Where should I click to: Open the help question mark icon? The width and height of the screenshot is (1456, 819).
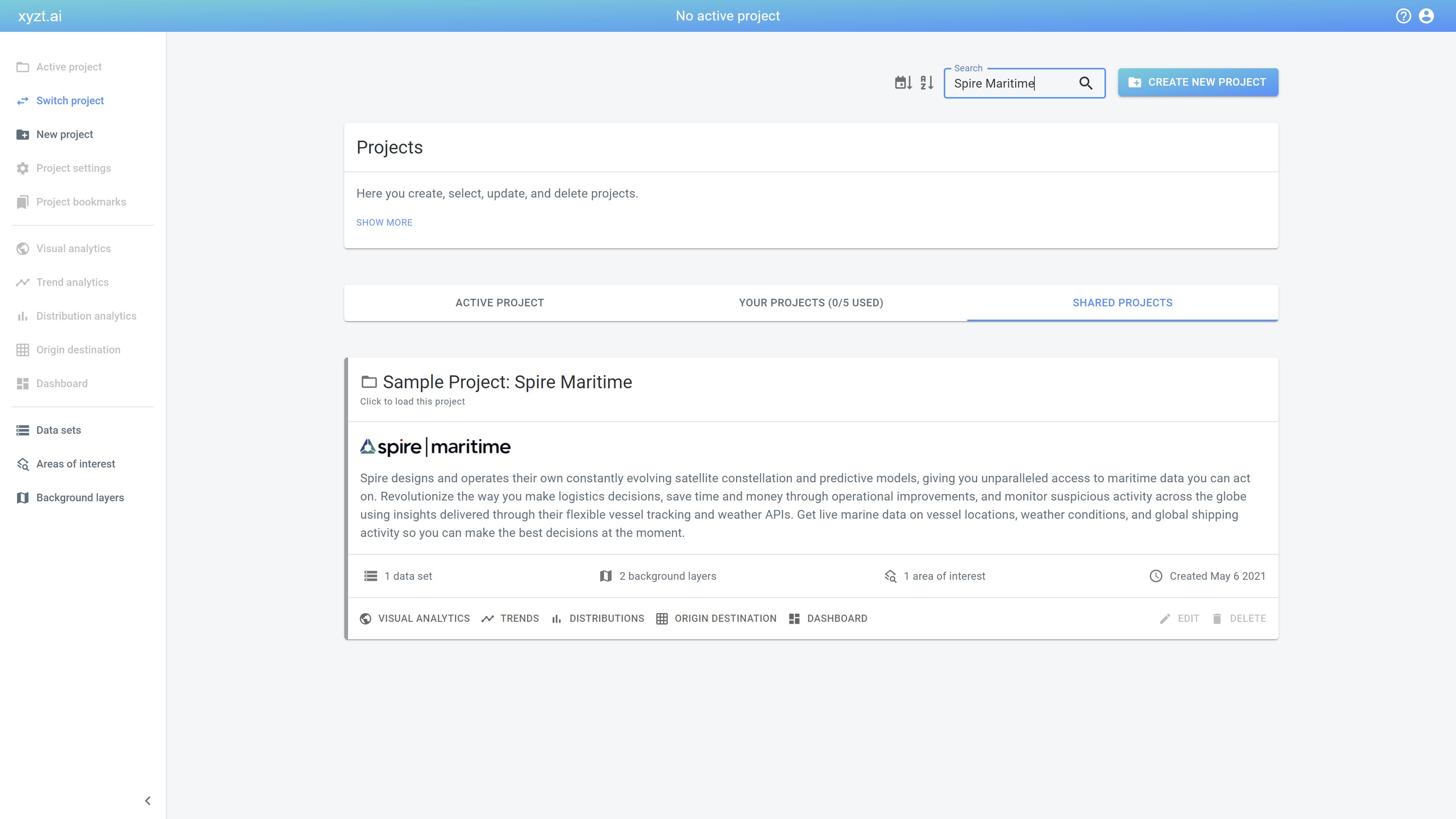[1403, 16]
